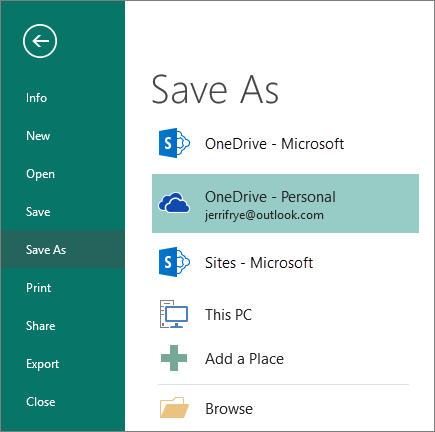
Task: Click the back arrow circle button
Action: point(40,41)
